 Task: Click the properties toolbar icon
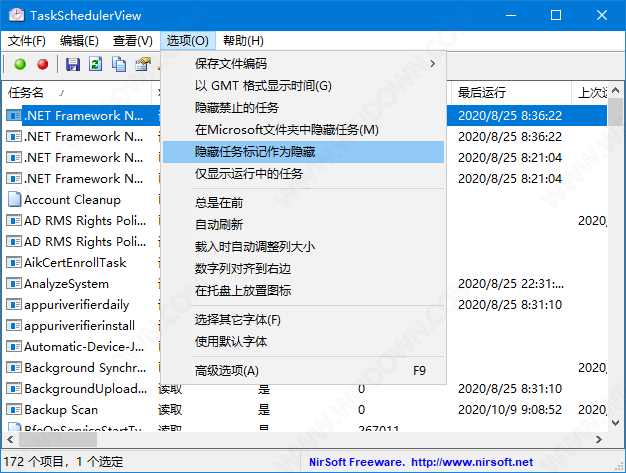tap(143, 65)
